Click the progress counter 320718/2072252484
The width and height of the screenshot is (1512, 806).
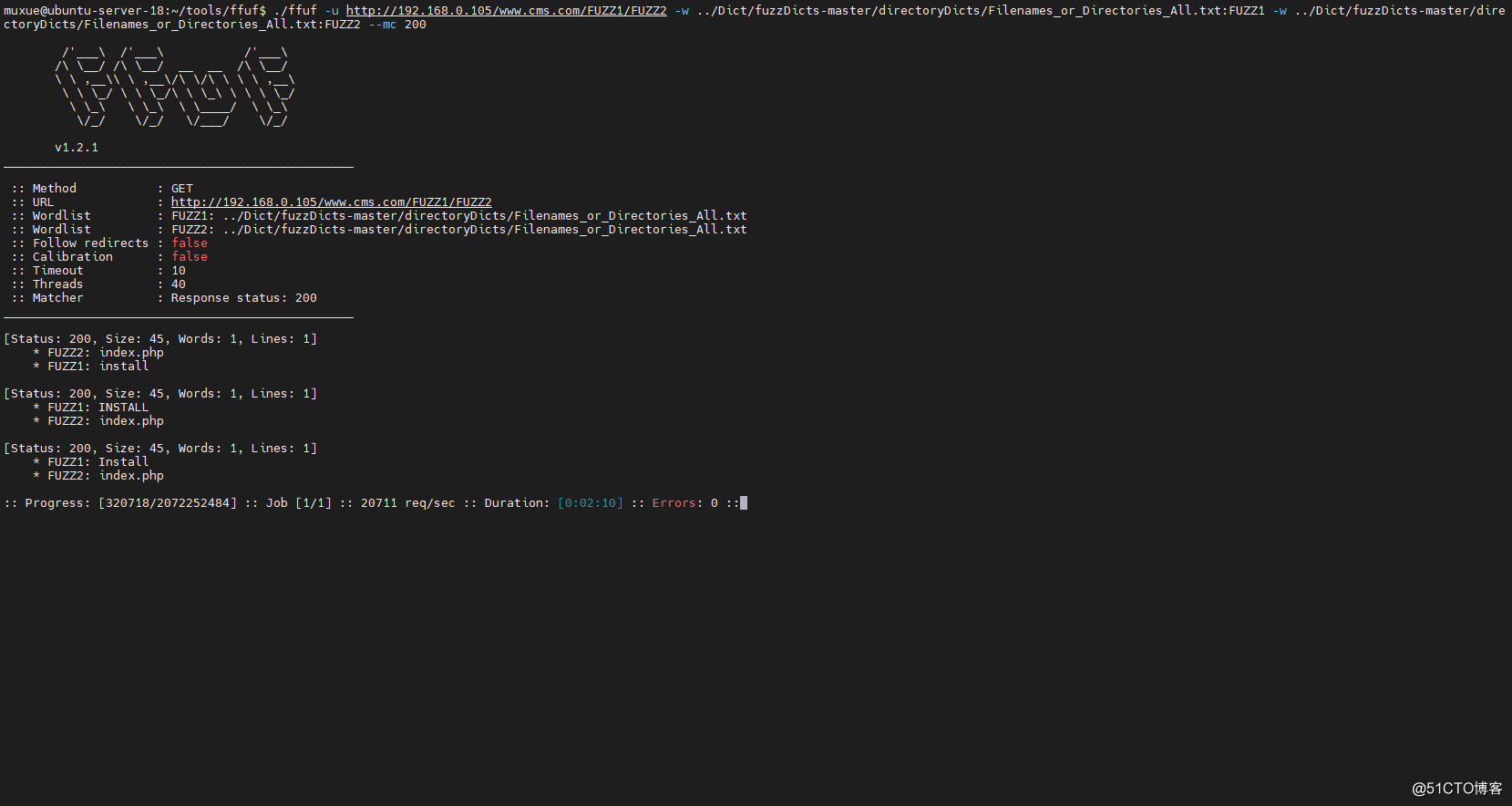[168, 503]
